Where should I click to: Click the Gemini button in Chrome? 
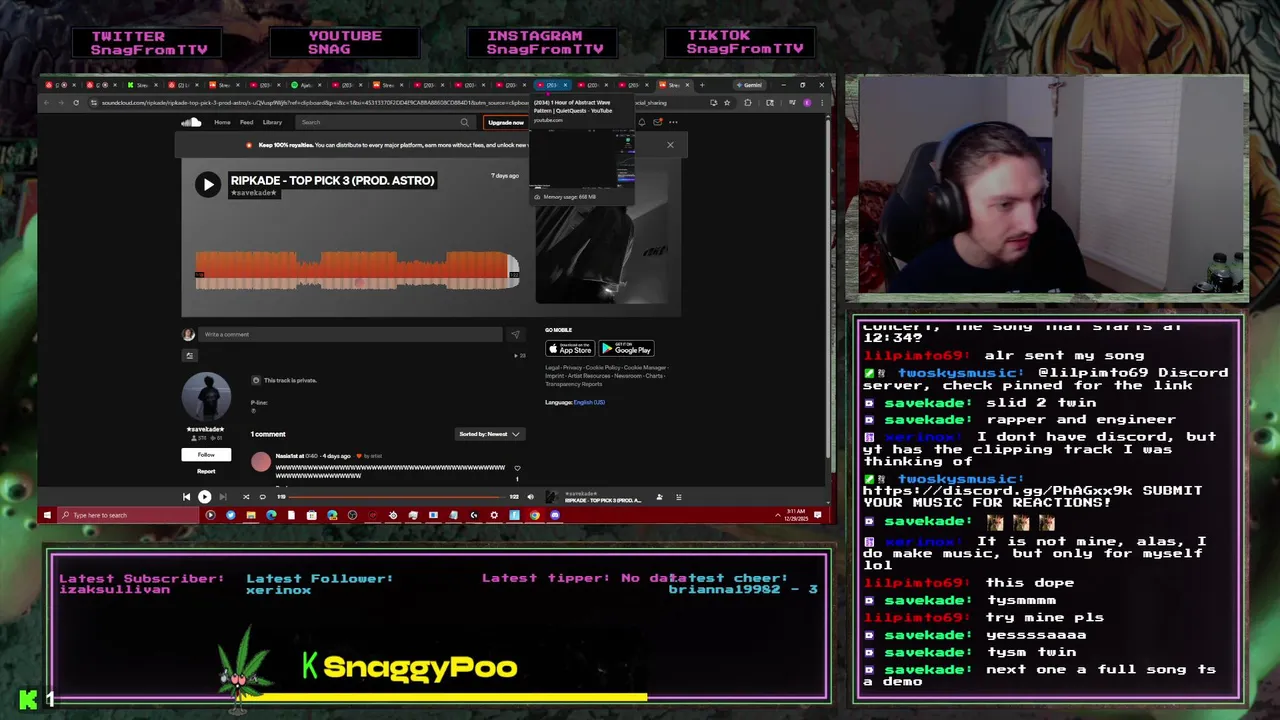(748, 85)
